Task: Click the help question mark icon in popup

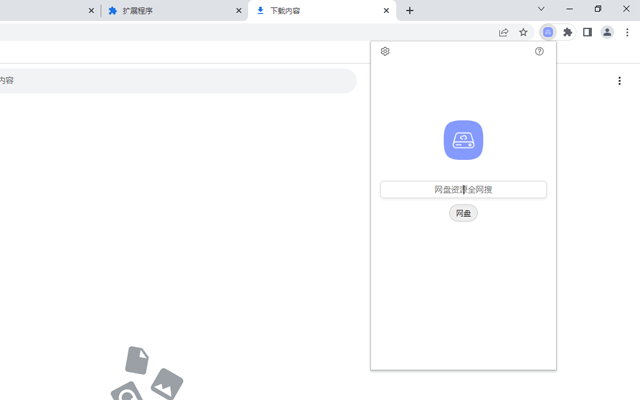Action: point(540,51)
